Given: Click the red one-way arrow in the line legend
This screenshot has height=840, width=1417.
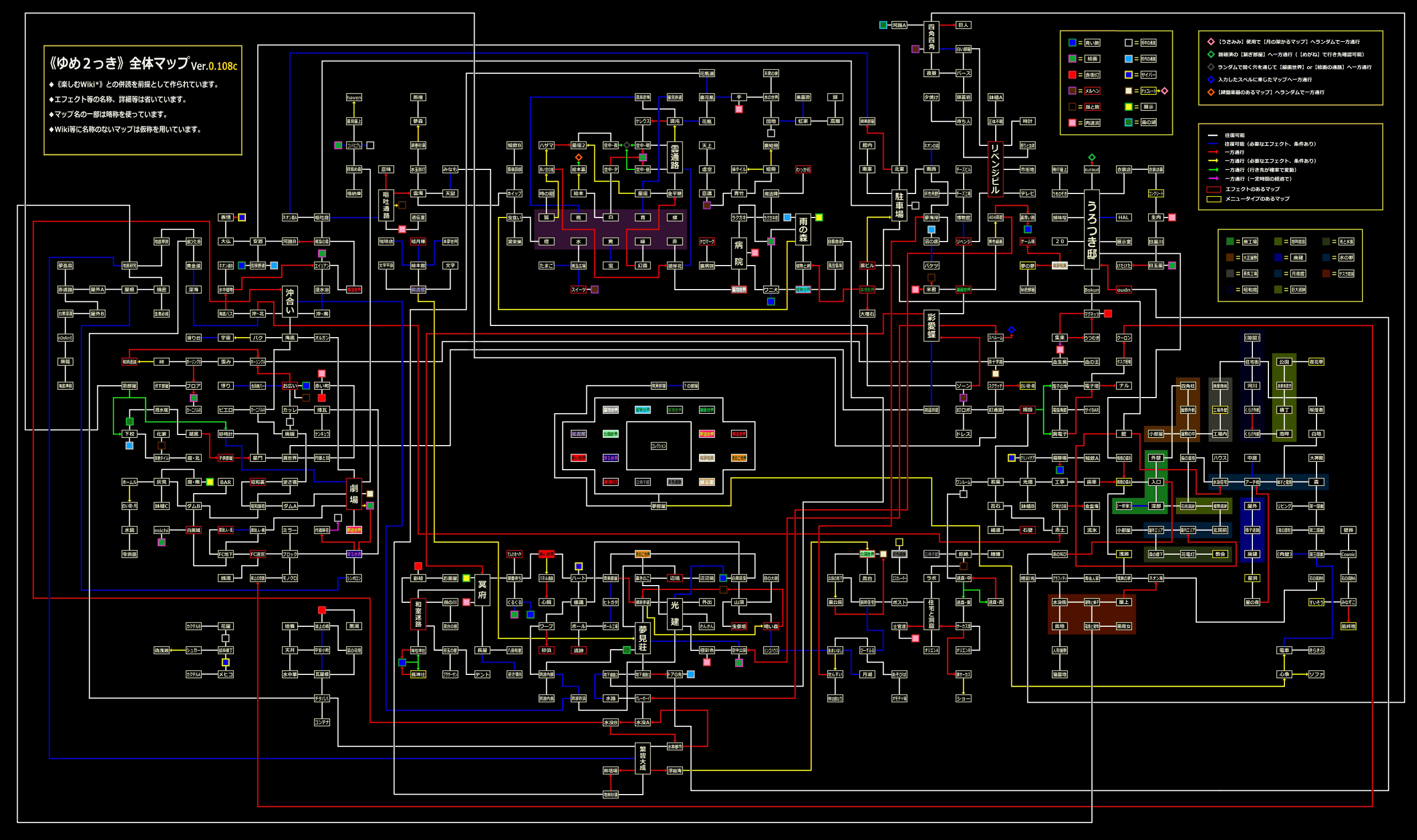Looking at the screenshot, I should 1213,152.
